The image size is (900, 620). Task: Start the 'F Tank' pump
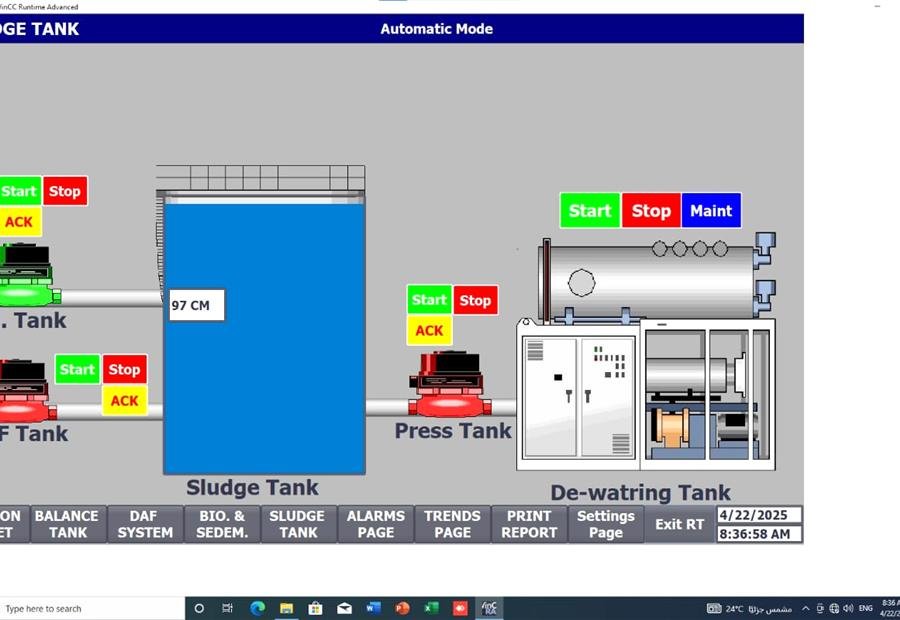pos(77,369)
